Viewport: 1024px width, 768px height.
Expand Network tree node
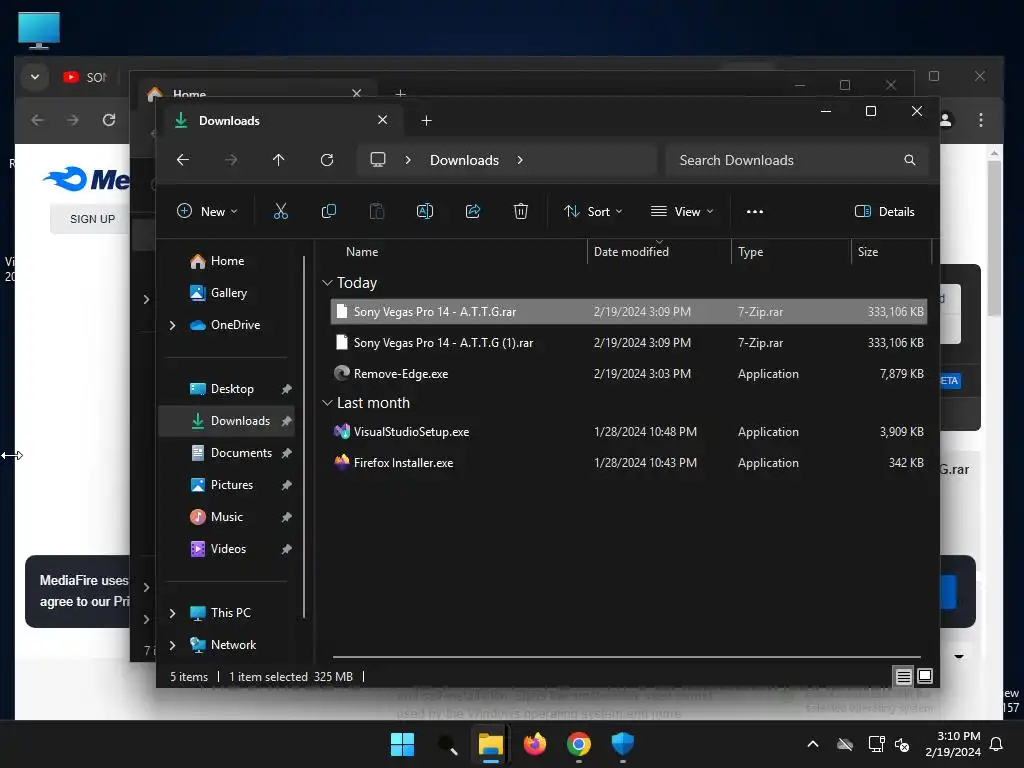[172, 645]
